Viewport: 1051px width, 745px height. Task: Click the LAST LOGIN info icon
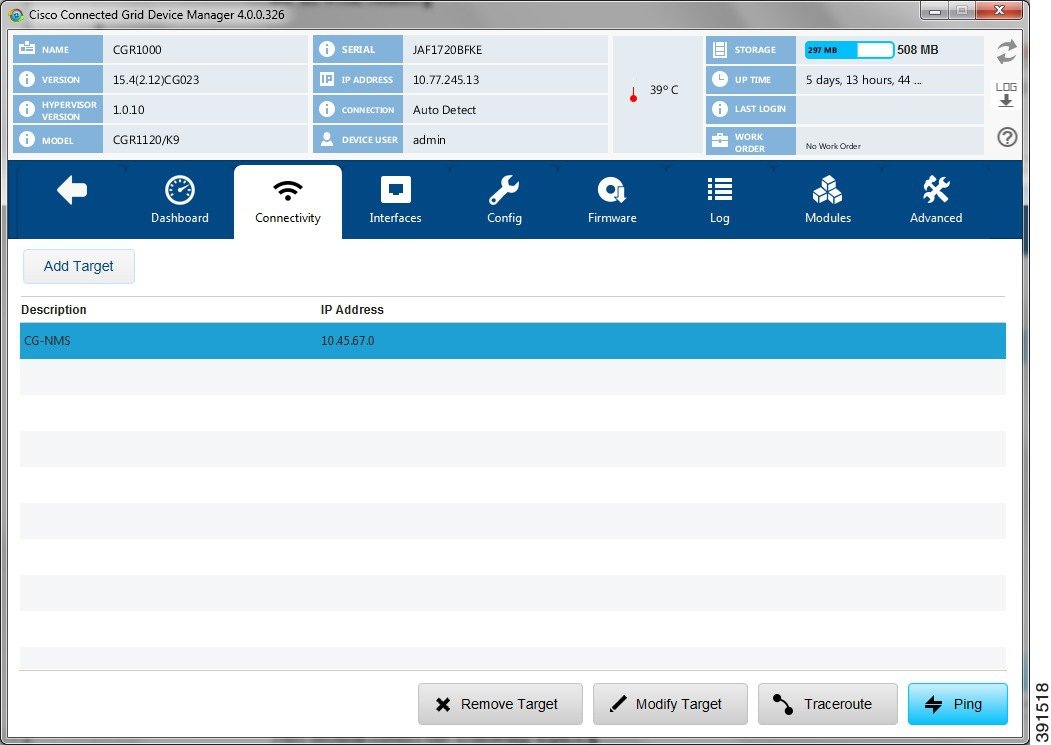tap(720, 109)
